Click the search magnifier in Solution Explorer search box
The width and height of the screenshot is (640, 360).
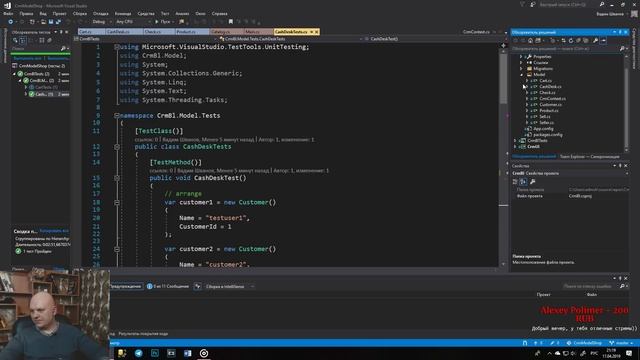pos(622,49)
